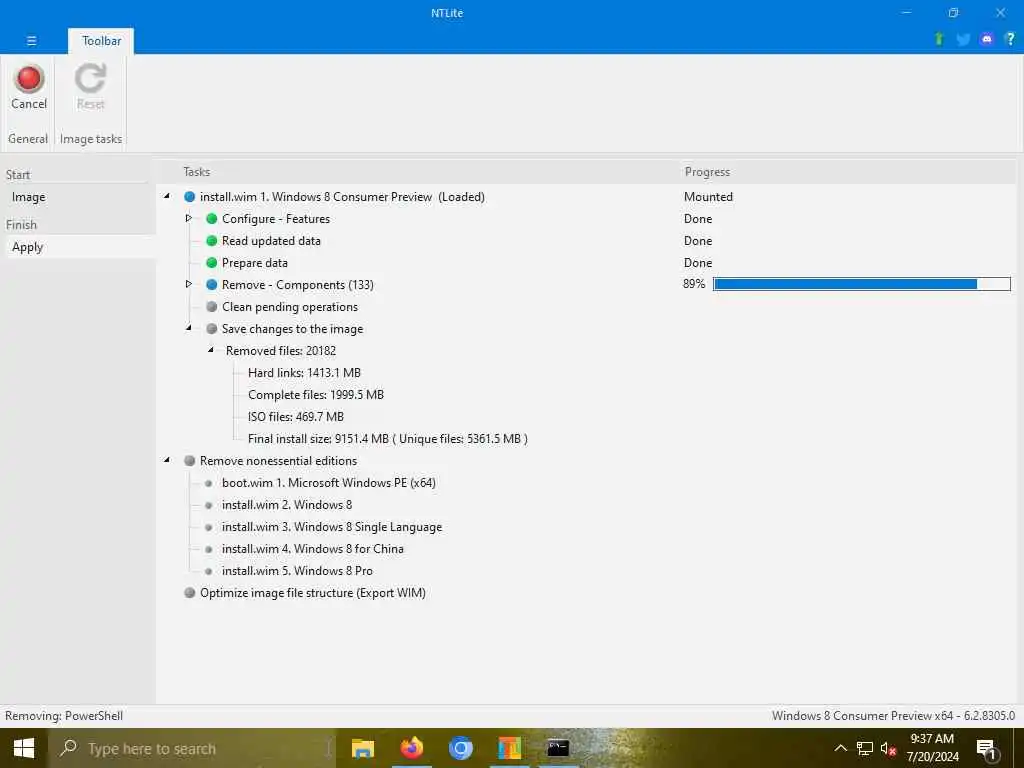This screenshot has width=1024, height=768.
Task: Select the 'Clean pending operations' task text
Action: click(x=290, y=307)
